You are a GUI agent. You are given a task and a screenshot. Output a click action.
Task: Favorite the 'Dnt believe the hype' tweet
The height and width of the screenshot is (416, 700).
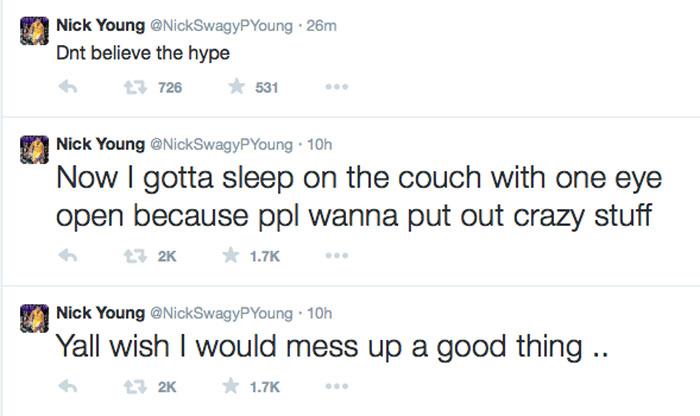[x=236, y=86]
